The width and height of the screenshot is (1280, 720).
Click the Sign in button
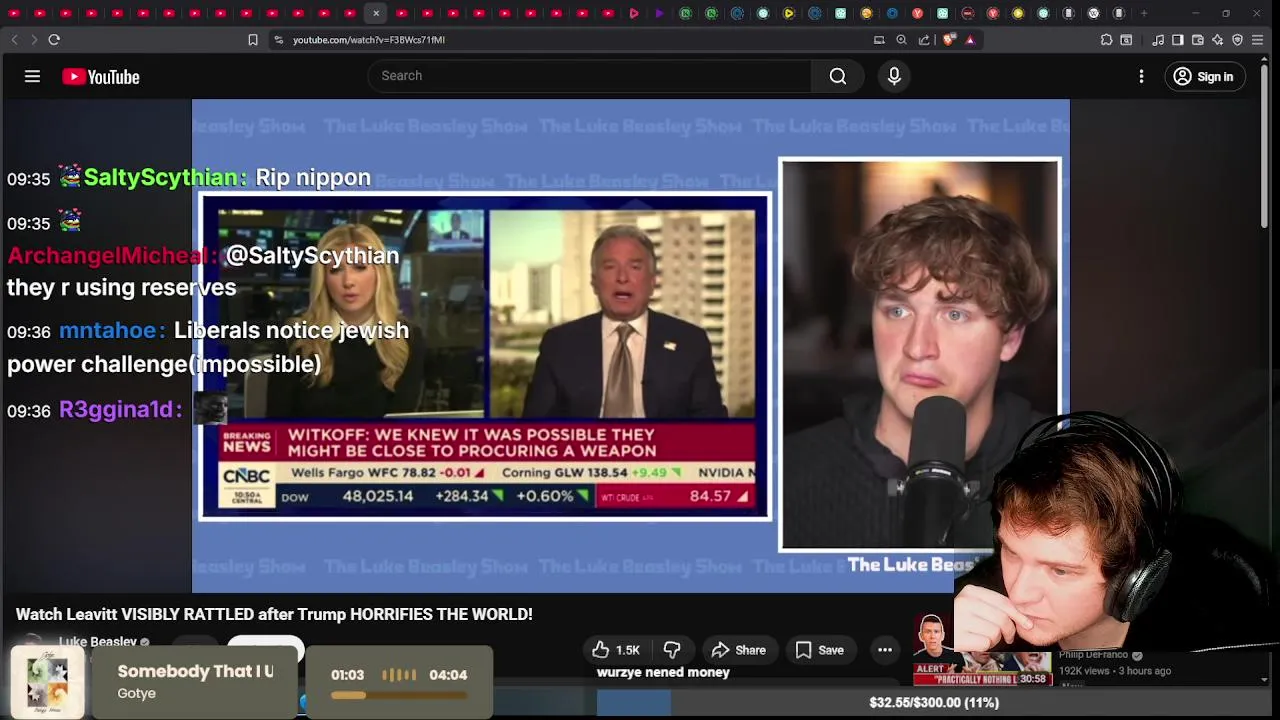click(x=1204, y=76)
